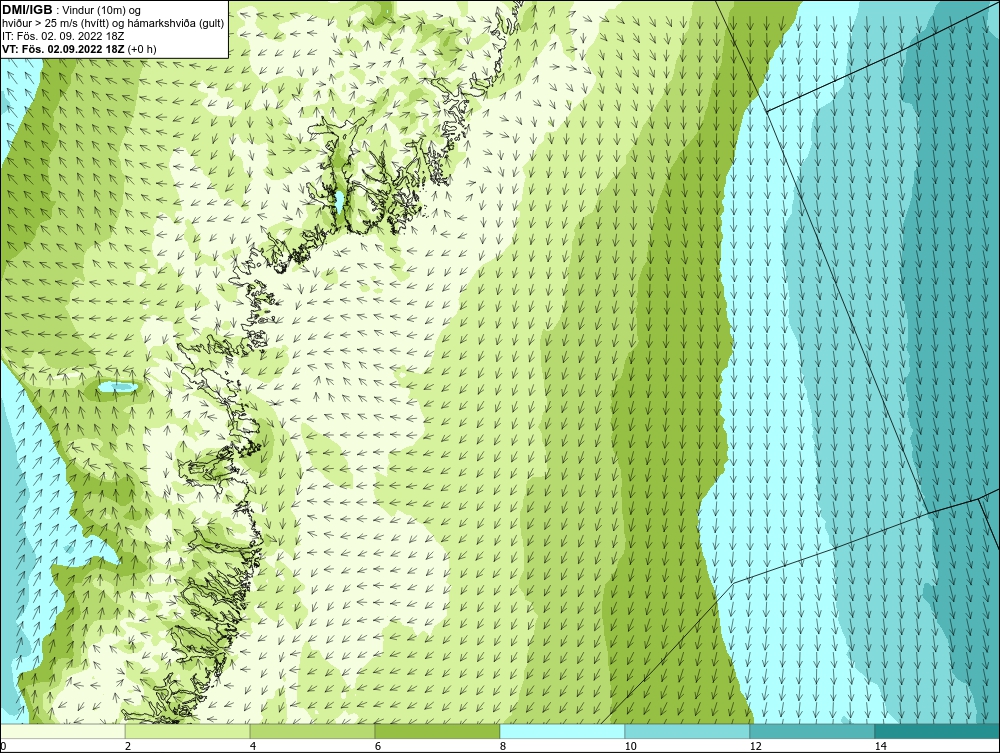Click the 12–14 m/s teal legend swatch
1000x753 pixels.
[812, 731]
